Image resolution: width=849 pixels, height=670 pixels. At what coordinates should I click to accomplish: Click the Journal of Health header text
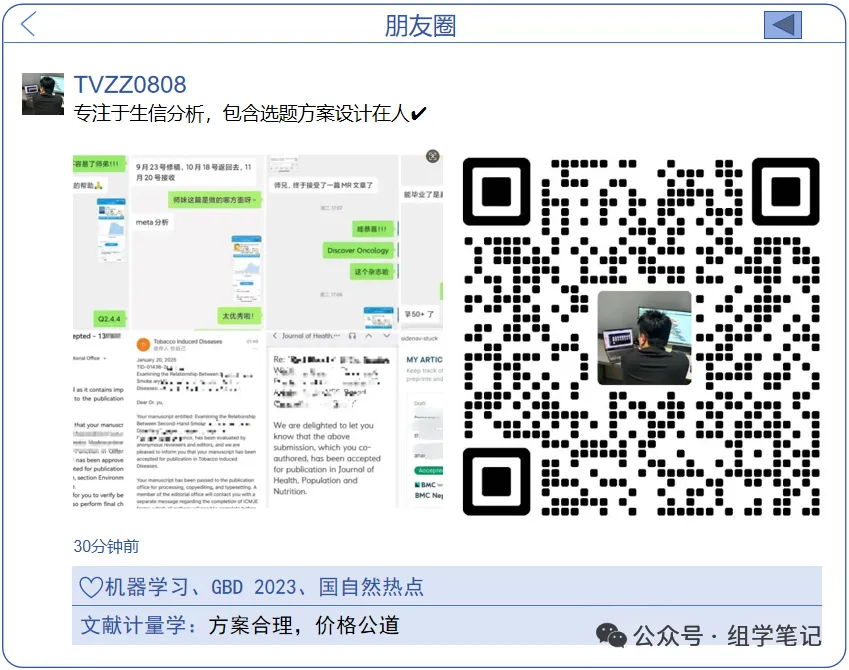point(311,336)
